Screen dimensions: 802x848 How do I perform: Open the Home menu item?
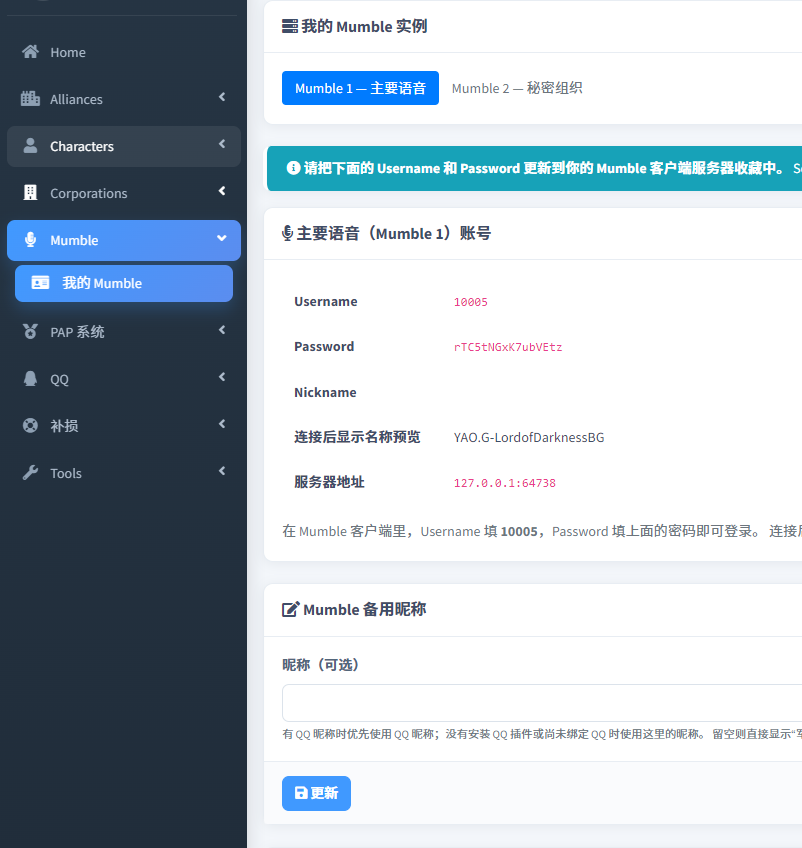point(124,52)
